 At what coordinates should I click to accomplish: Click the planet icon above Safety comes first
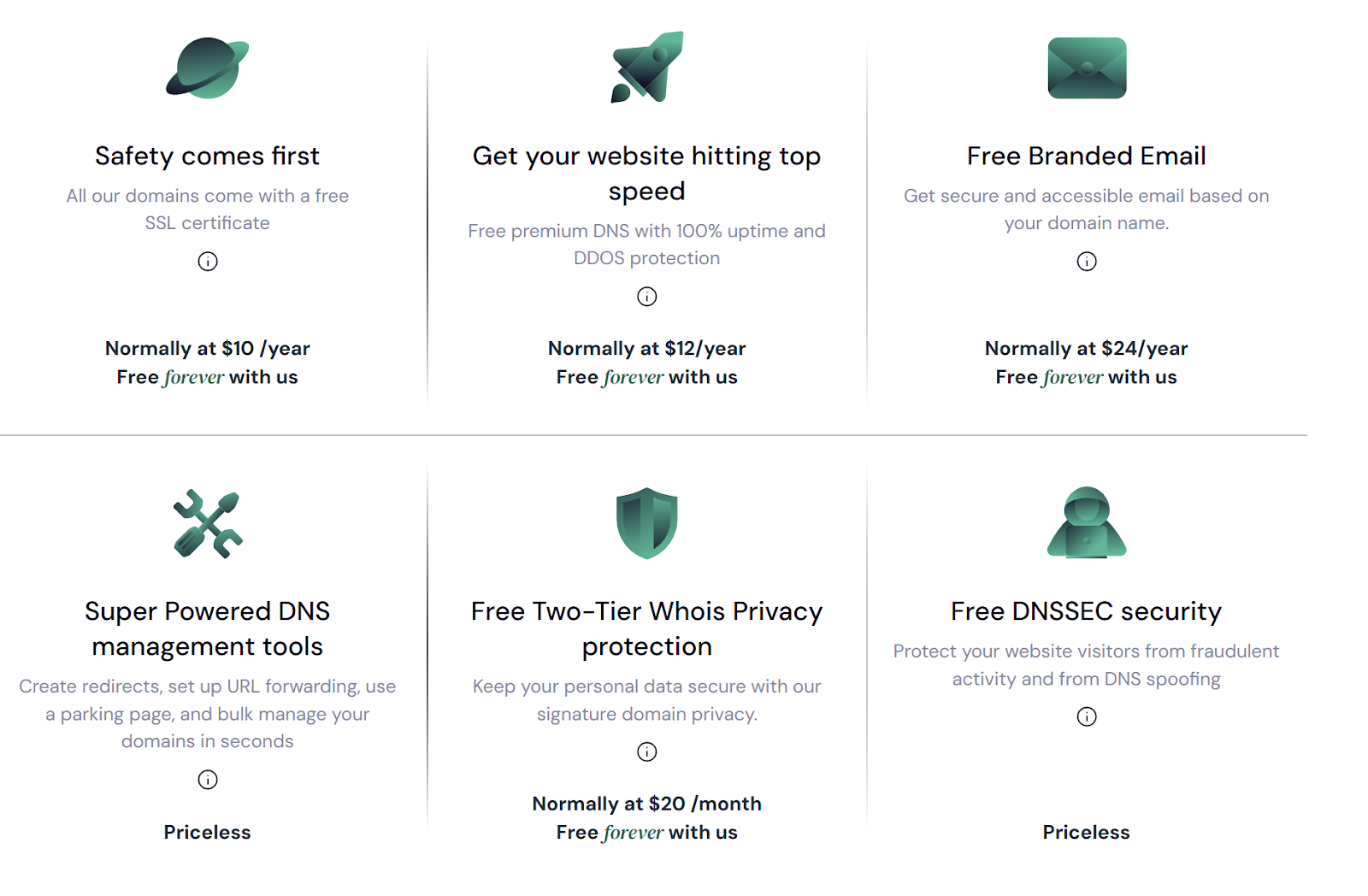pyautogui.click(x=208, y=68)
